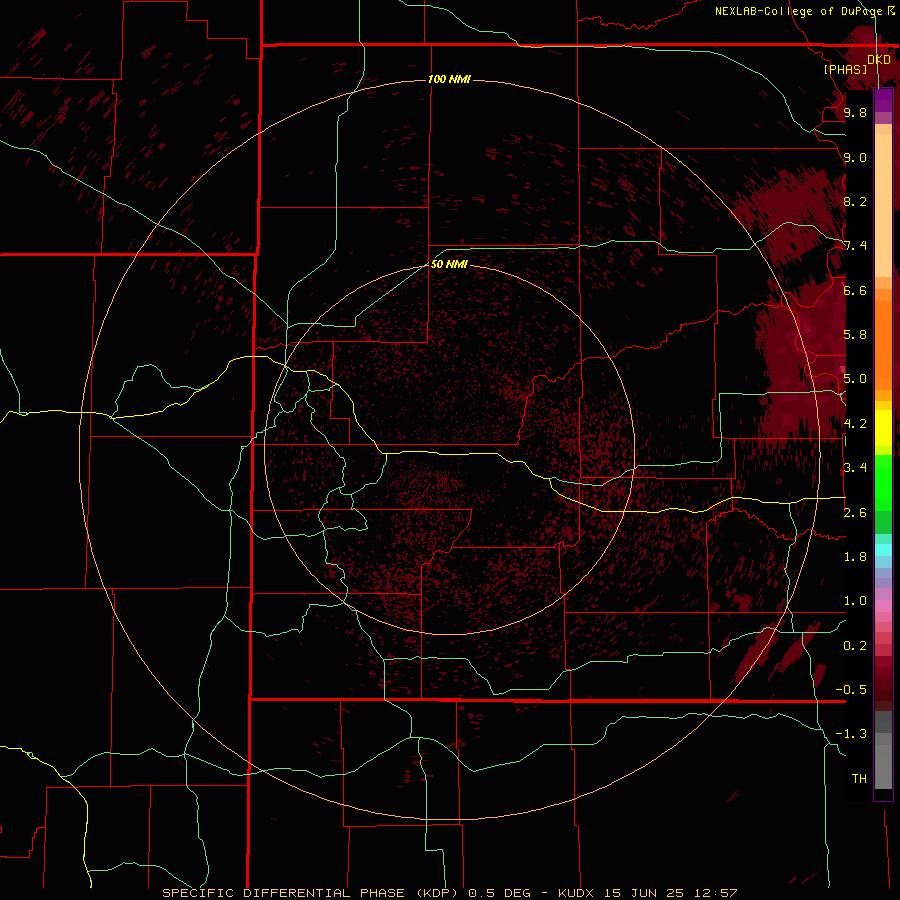Click the -0.5 value on the color scale
Viewport: 900px width, 900px height.
(x=851, y=690)
